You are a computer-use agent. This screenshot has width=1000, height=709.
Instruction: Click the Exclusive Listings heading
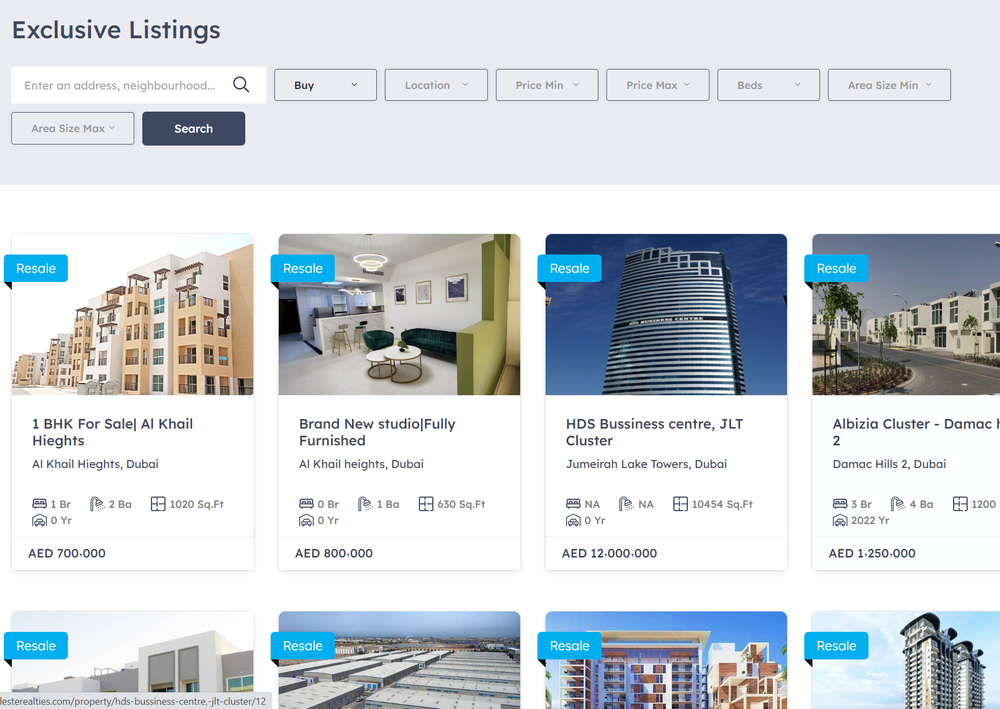[116, 30]
